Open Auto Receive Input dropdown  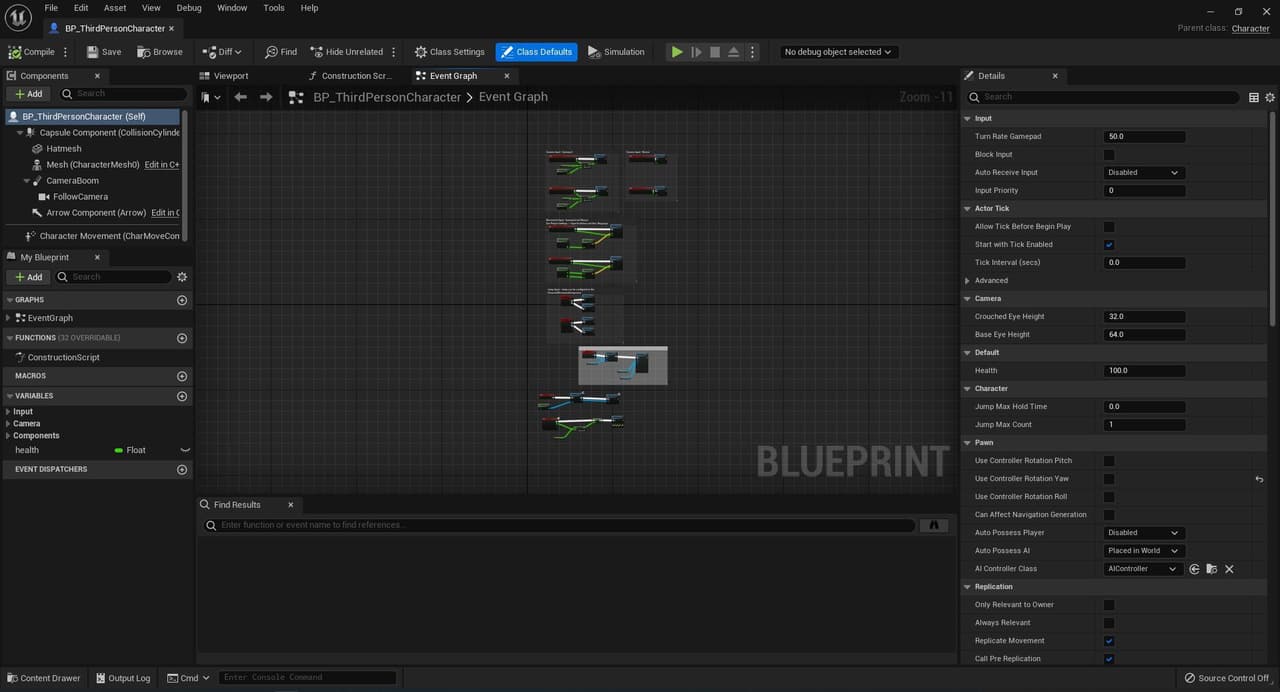pyautogui.click(x=1145, y=173)
